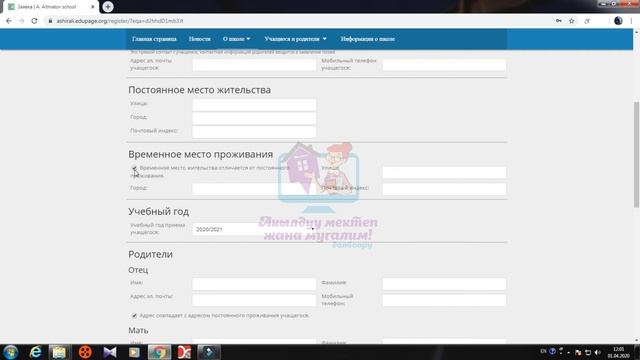Screen dimensions: 640x360
Task: Open 'Информация о школе' menu item
Action: 368,39
